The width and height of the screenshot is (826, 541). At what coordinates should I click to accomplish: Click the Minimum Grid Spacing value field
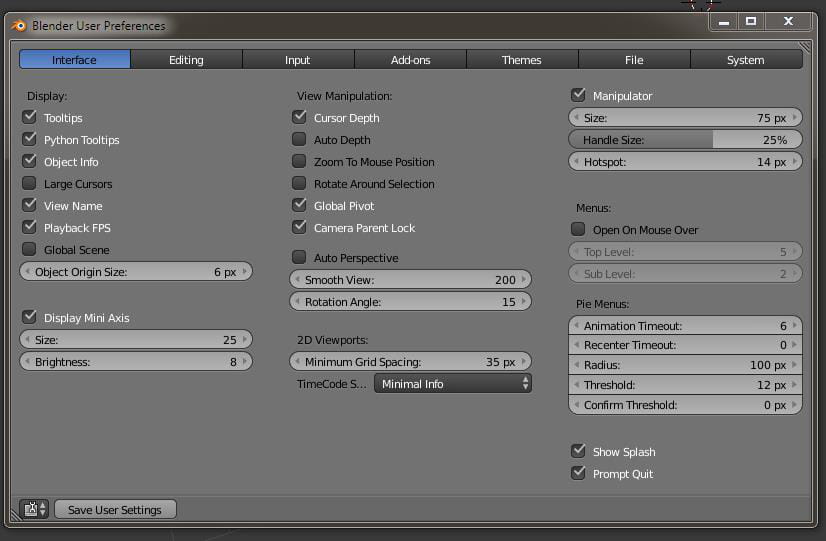click(x=410, y=362)
